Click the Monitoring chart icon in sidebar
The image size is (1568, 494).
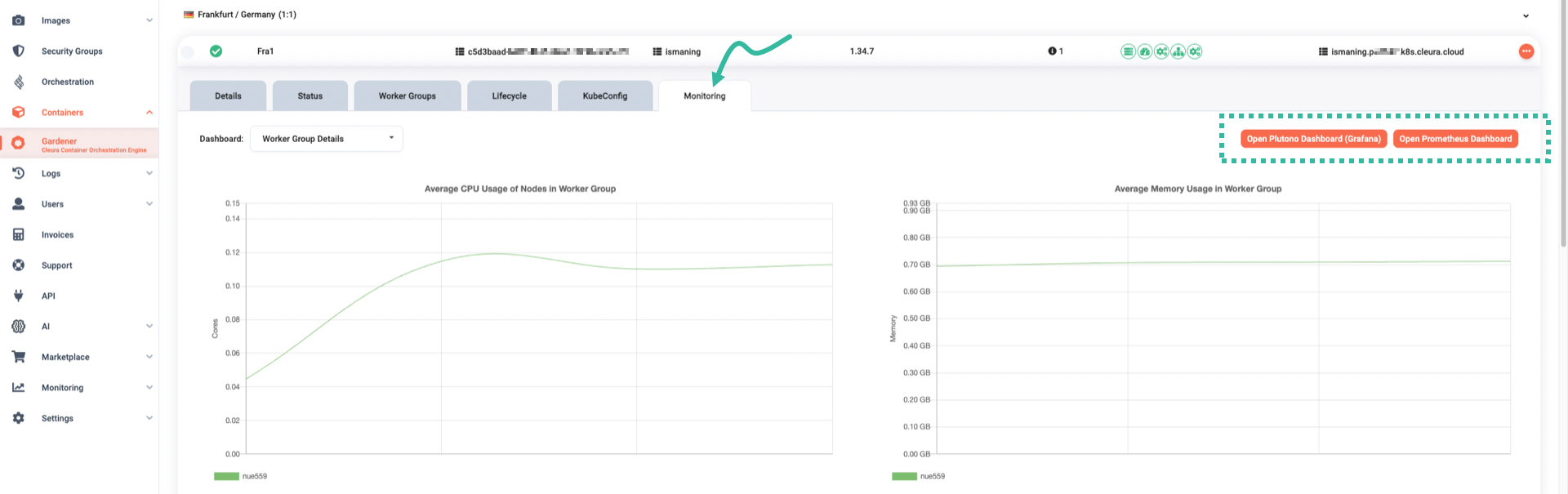[18, 388]
